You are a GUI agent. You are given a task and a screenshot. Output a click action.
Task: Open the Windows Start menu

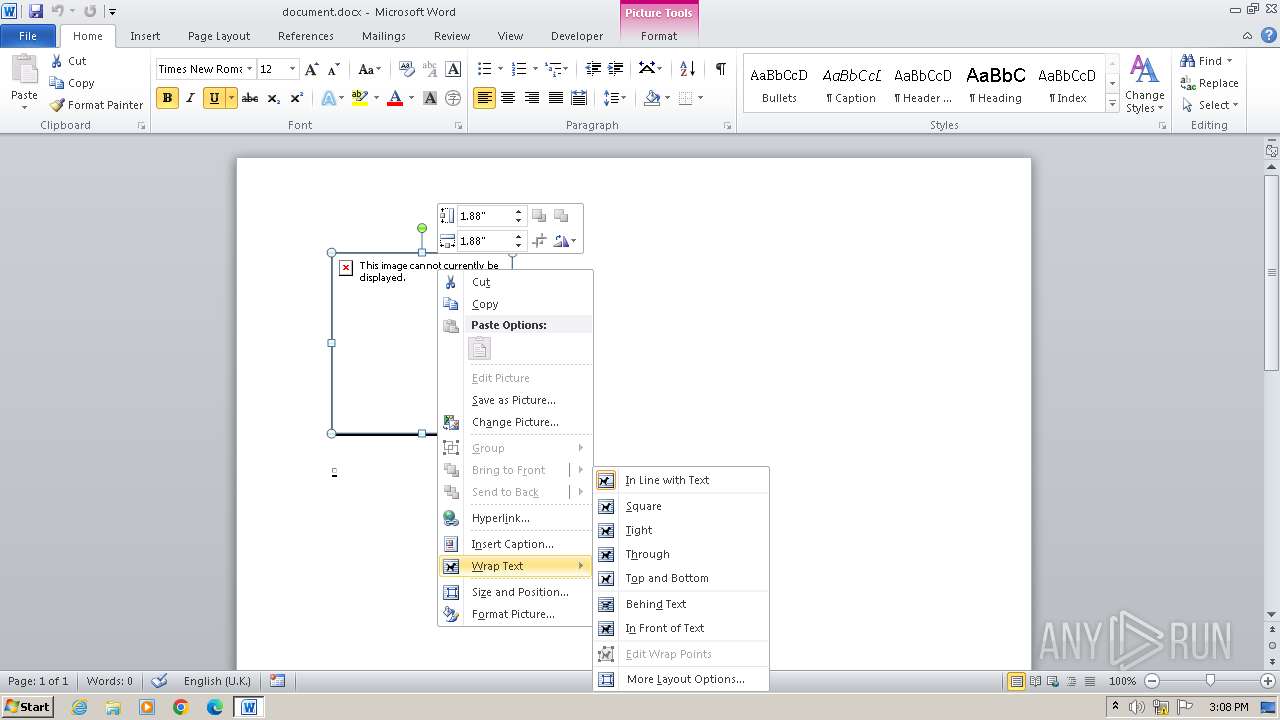[x=27, y=706]
